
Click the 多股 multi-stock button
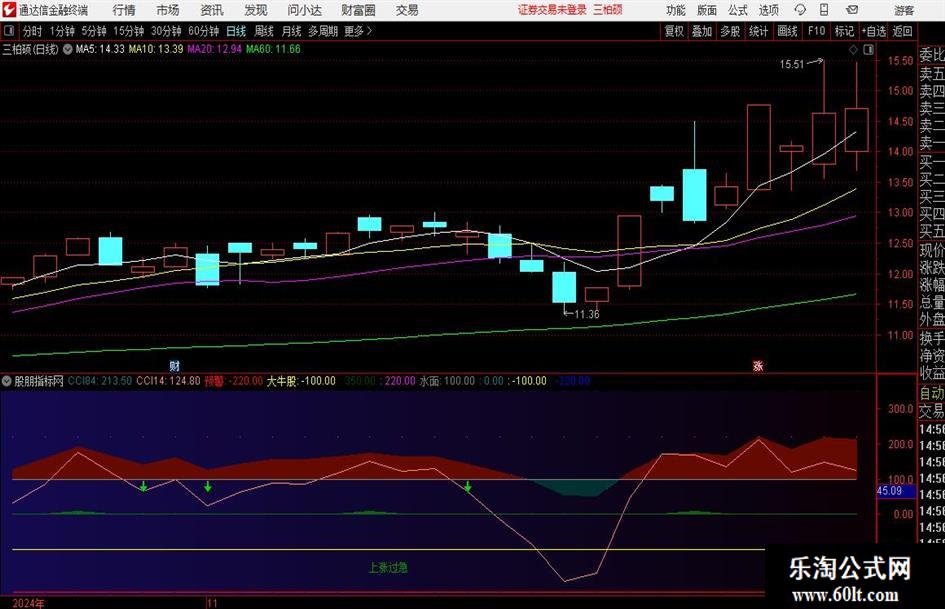tap(730, 31)
